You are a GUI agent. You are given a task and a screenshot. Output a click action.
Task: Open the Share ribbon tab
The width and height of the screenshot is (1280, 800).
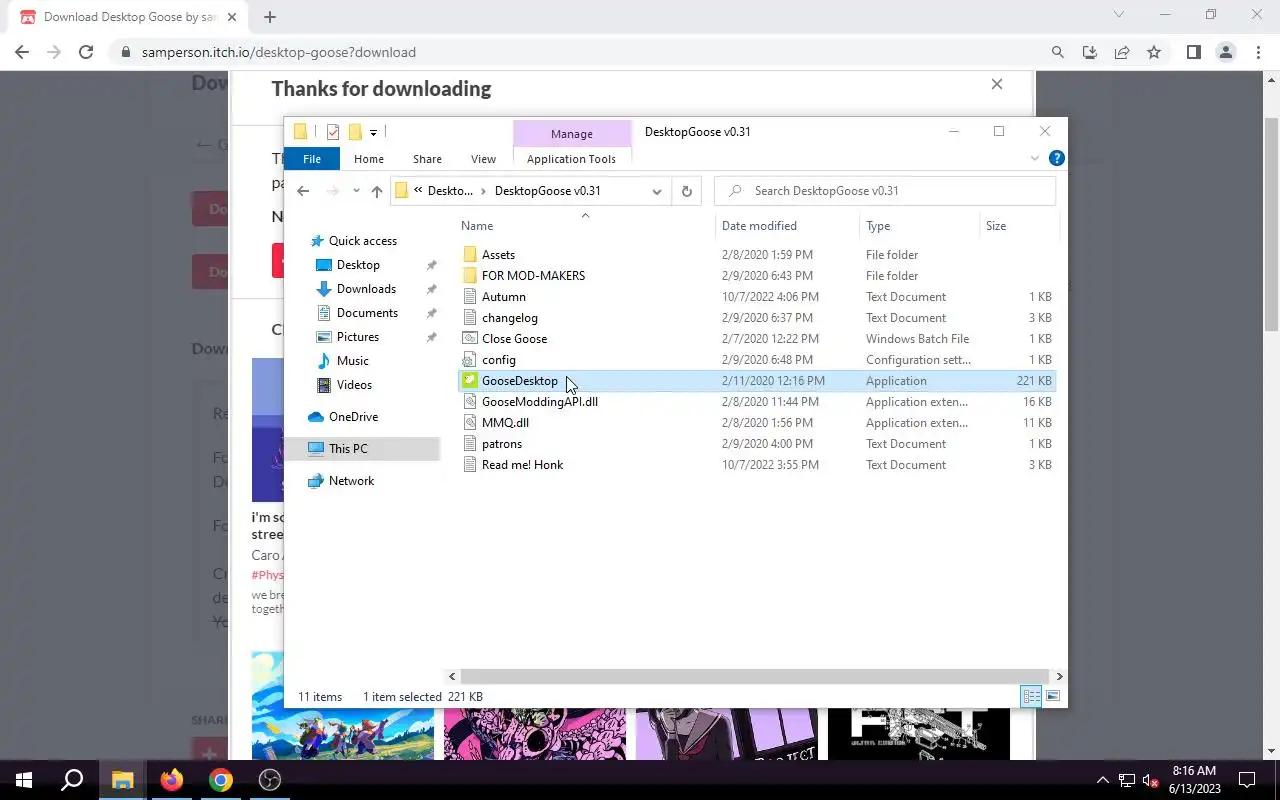[427, 159]
